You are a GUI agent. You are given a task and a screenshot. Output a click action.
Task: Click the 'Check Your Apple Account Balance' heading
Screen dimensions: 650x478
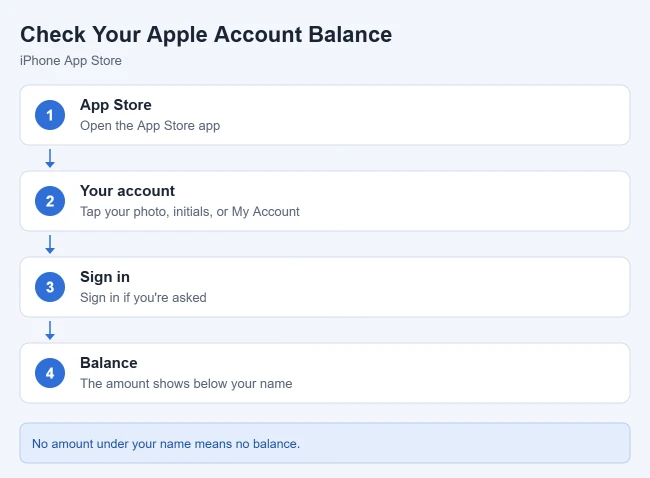[206, 34]
